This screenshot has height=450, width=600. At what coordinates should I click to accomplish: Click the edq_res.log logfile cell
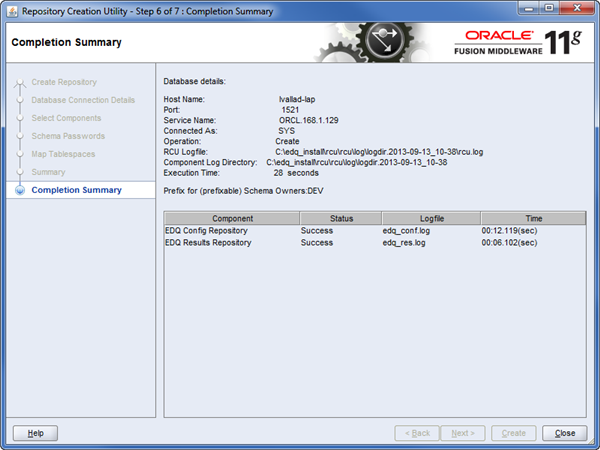click(x=404, y=243)
